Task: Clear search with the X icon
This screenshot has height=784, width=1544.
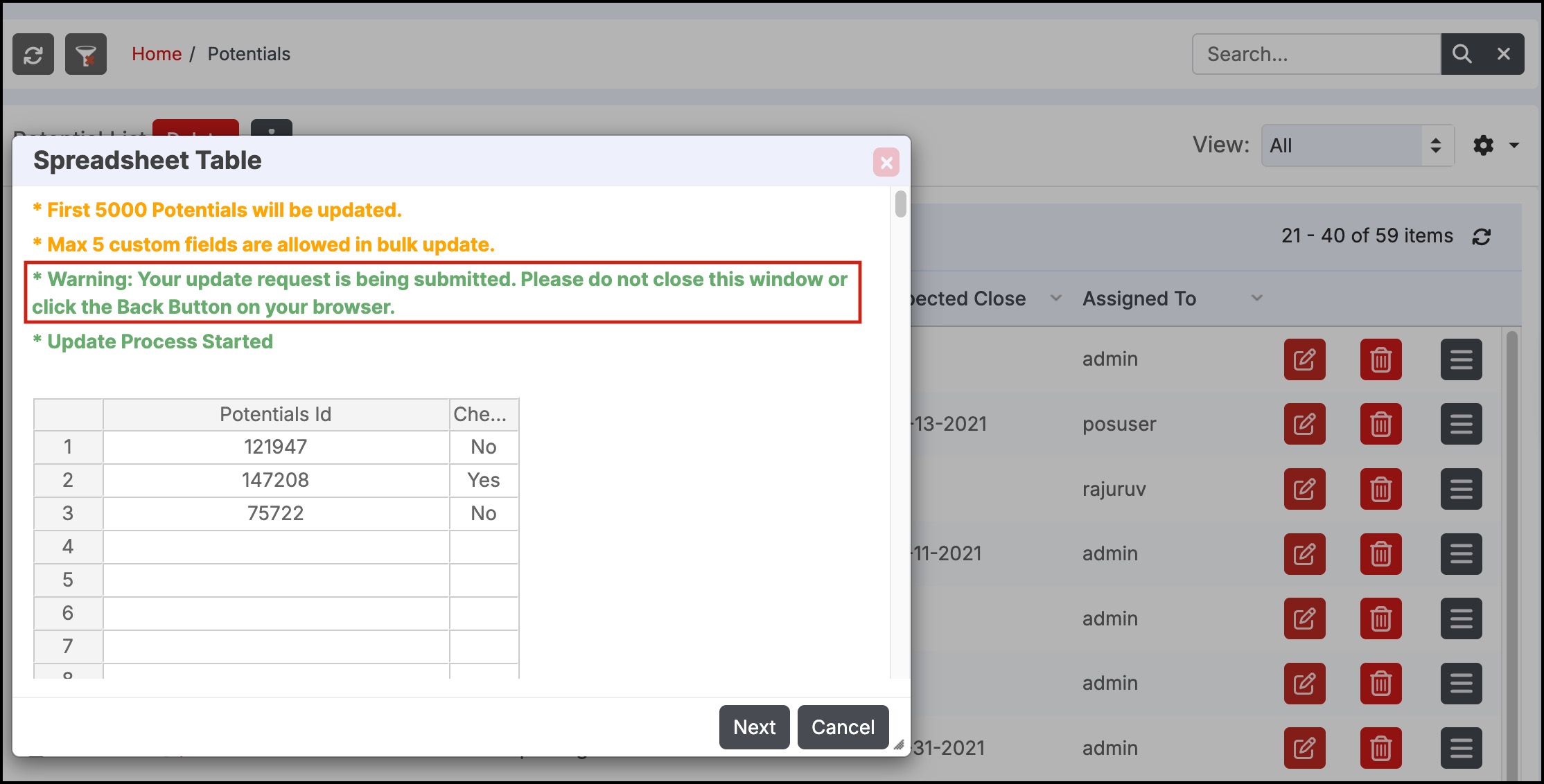Action: [x=1503, y=54]
